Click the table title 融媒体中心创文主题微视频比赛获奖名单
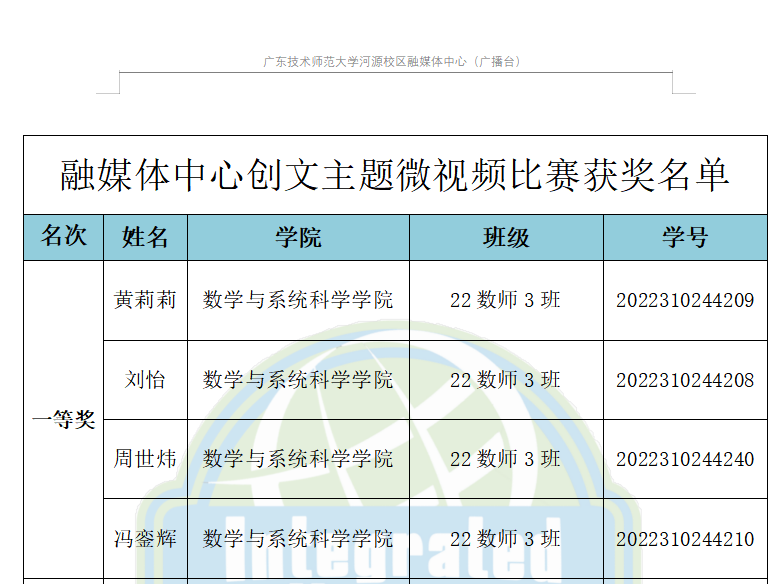The height and width of the screenshot is (584, 778). [x=395, y=176]
